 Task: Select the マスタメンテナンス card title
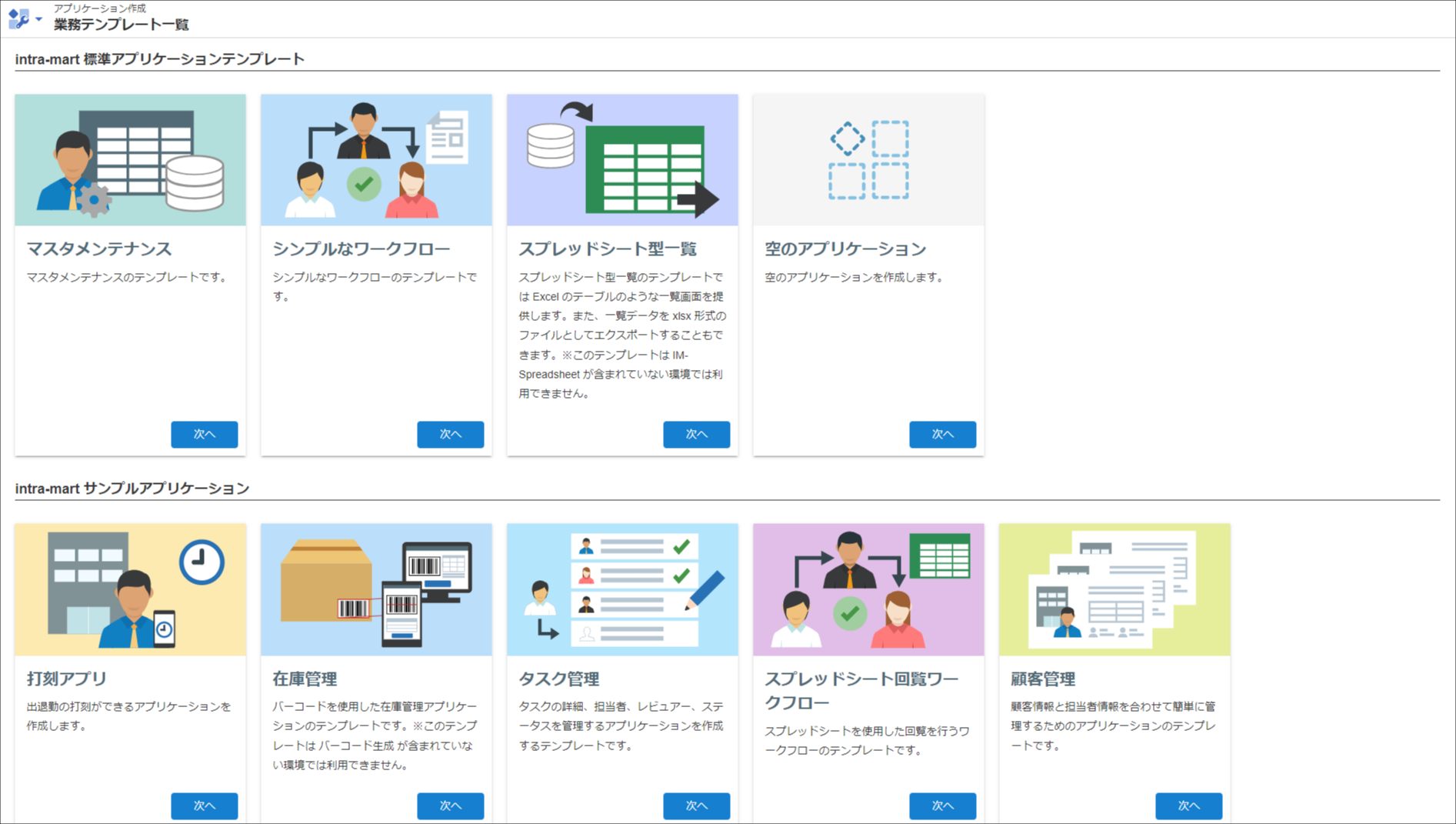click(99, 249)
